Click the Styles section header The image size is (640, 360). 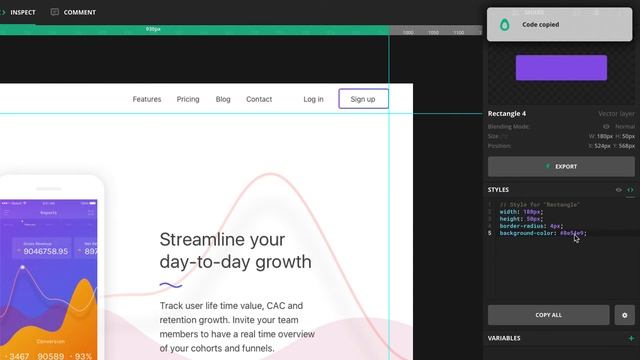(498, 190)
